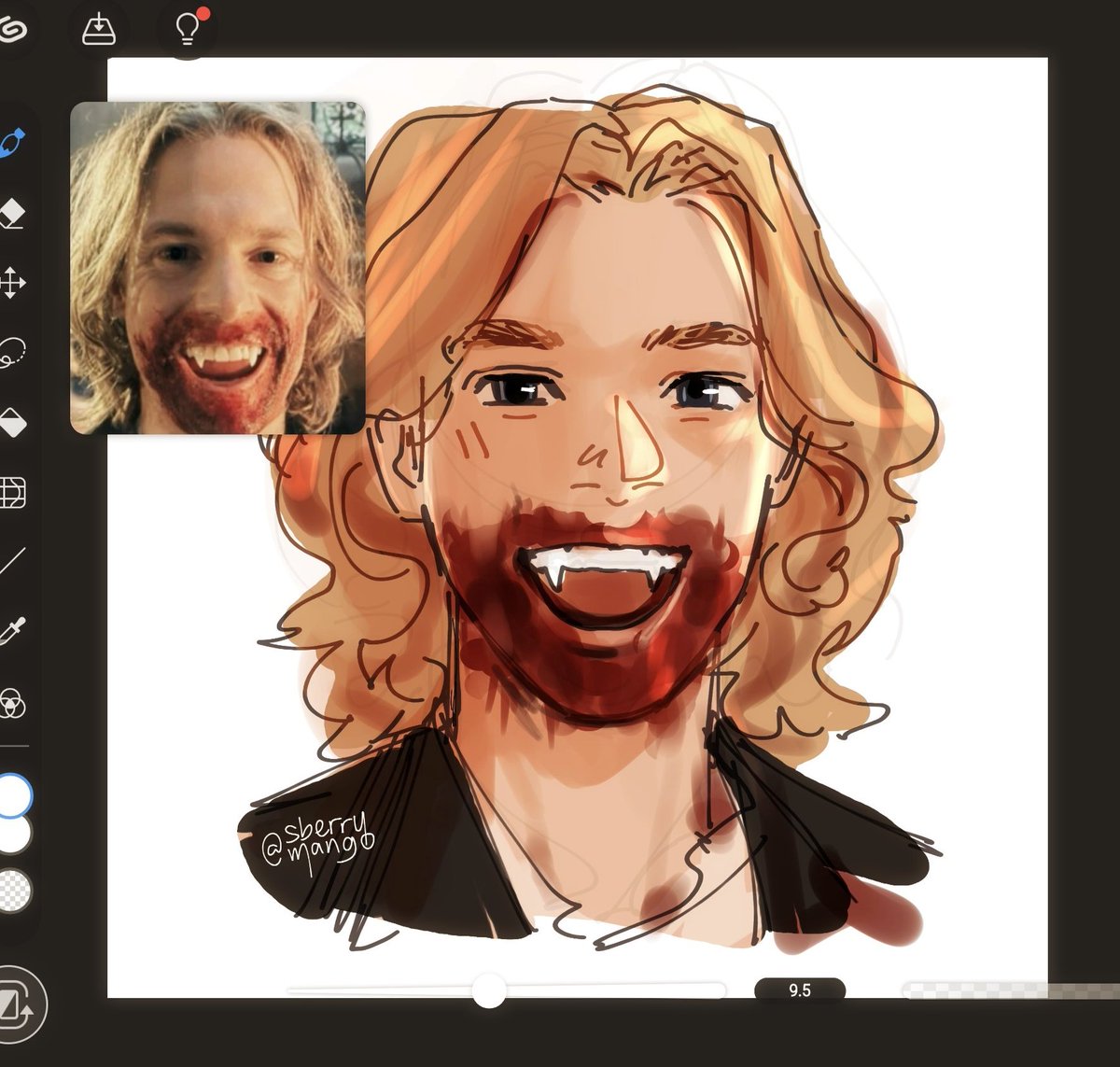
Task: Select the transparent checkerboard swatch
Action: 13,891
